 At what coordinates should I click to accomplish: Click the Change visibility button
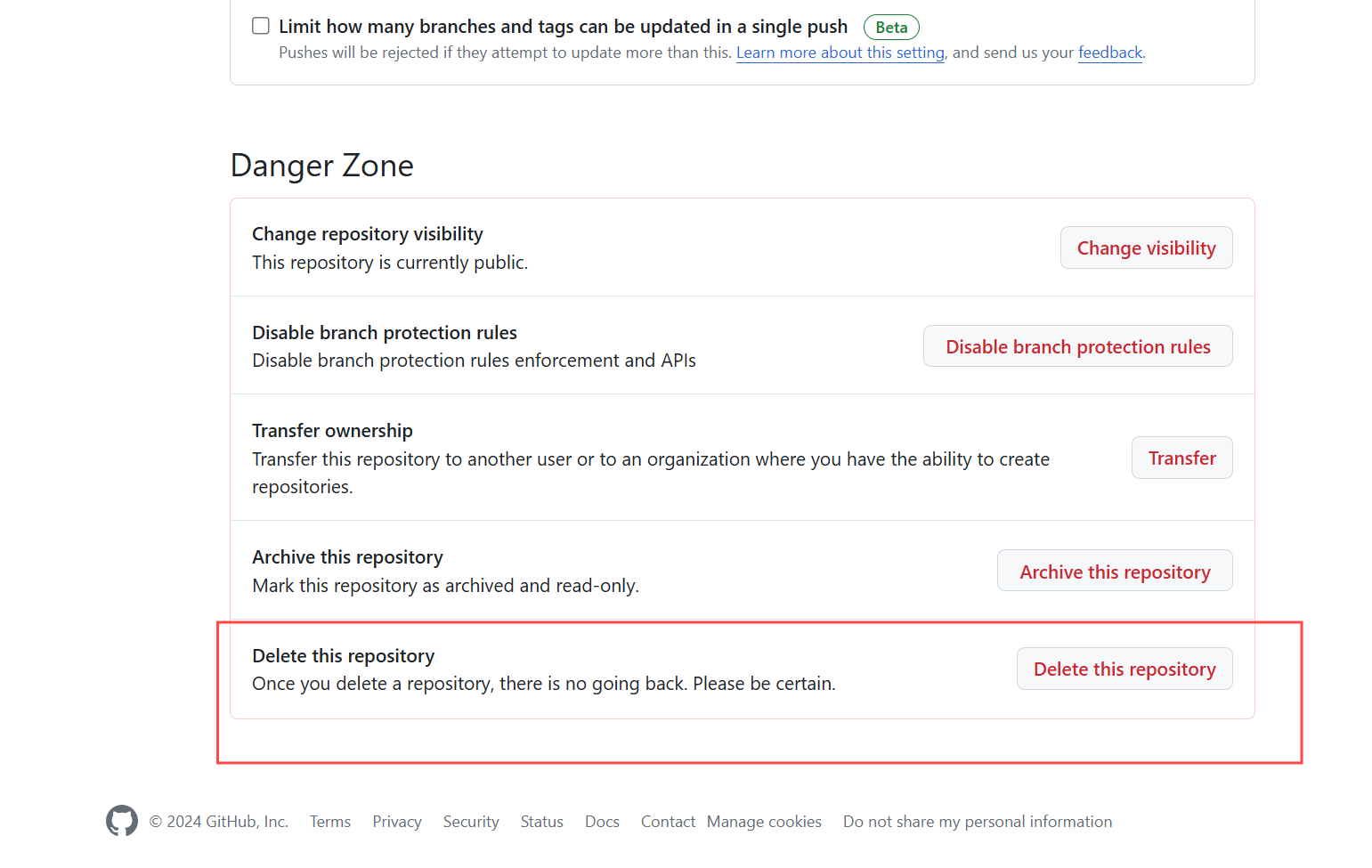(x=1146, y=247)
